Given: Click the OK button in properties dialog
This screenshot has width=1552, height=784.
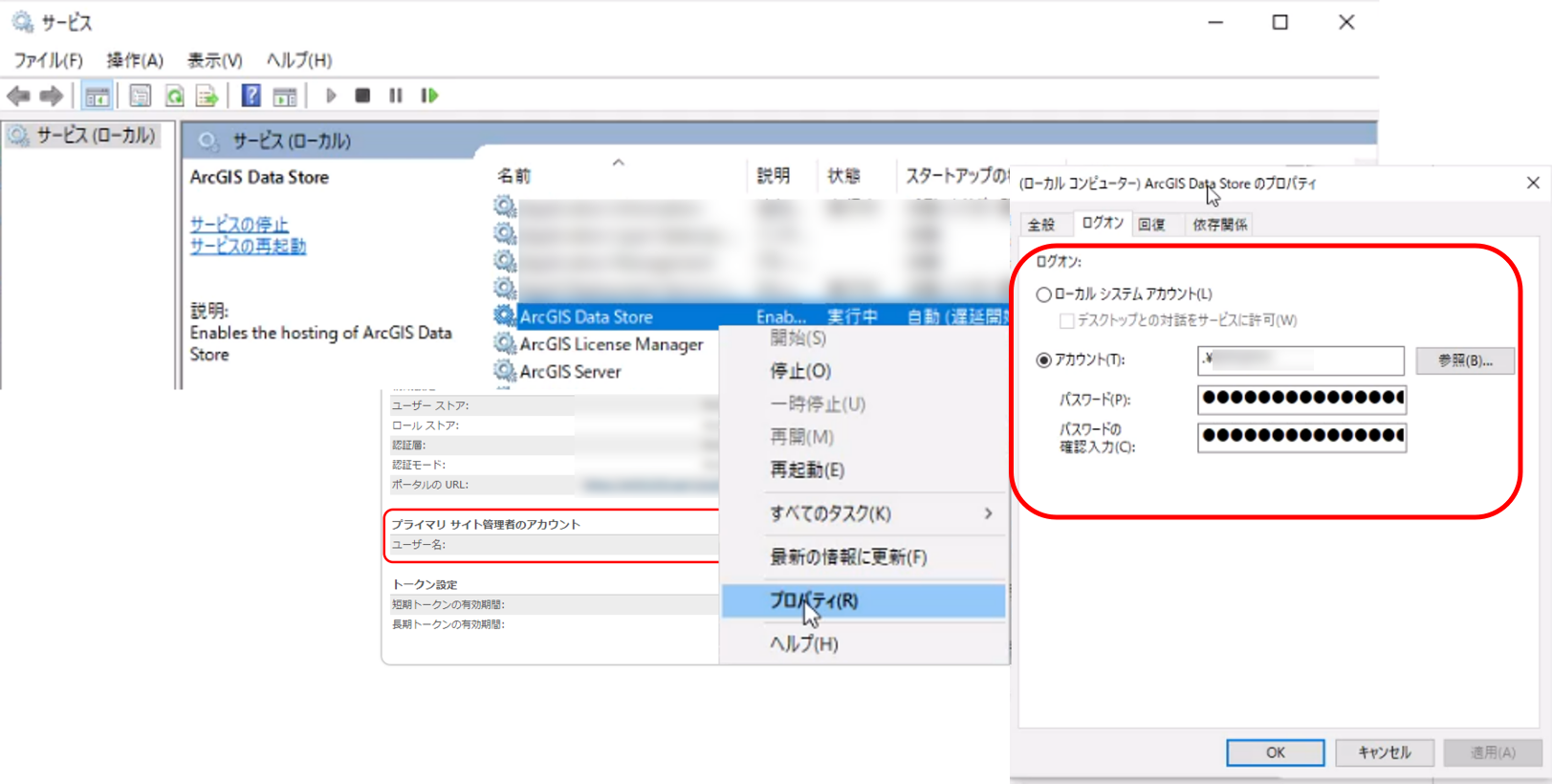Looking at the screenshot, I should pos(1276,752).
